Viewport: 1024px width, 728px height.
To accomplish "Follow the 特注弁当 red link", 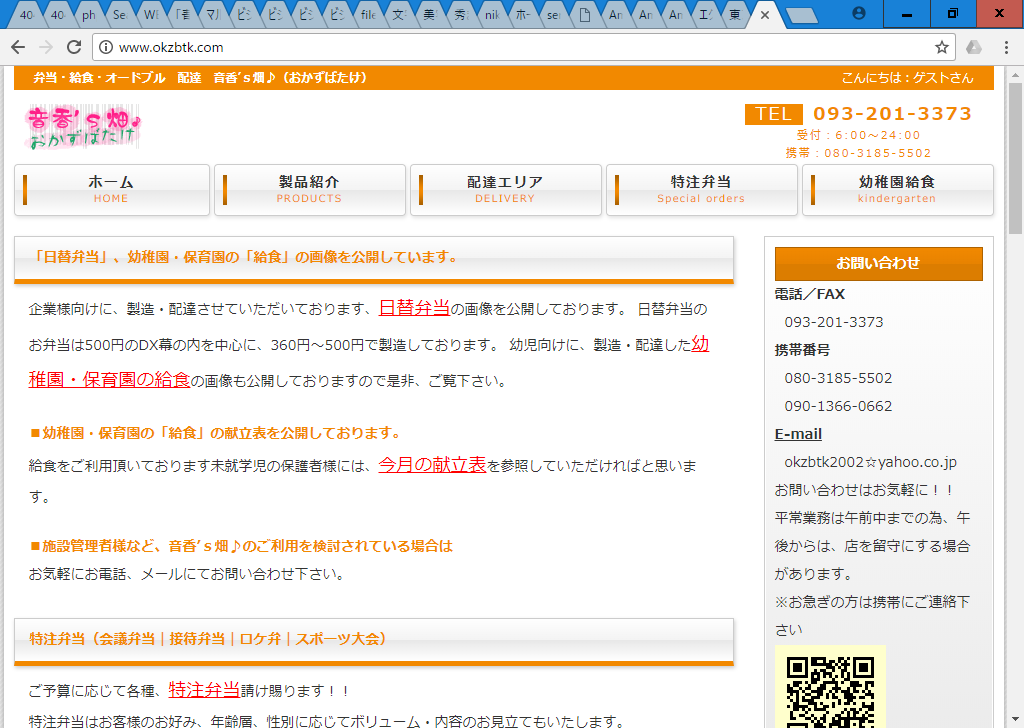I will pos(204,689).
